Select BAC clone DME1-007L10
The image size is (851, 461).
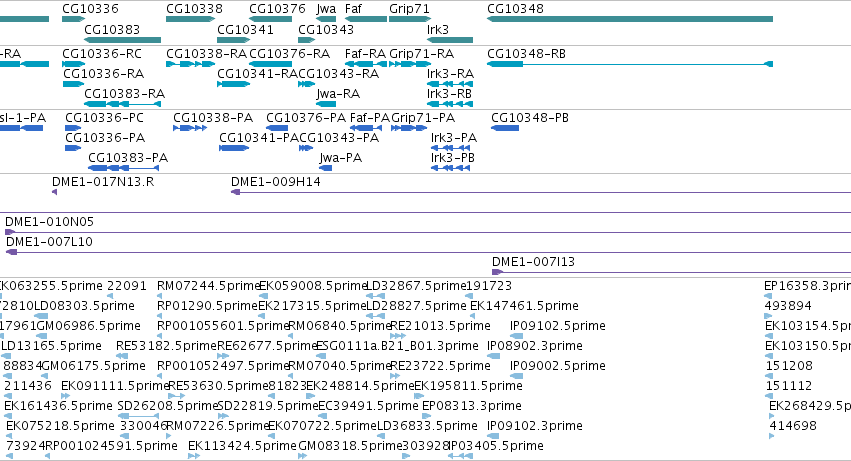click(49, 242)
